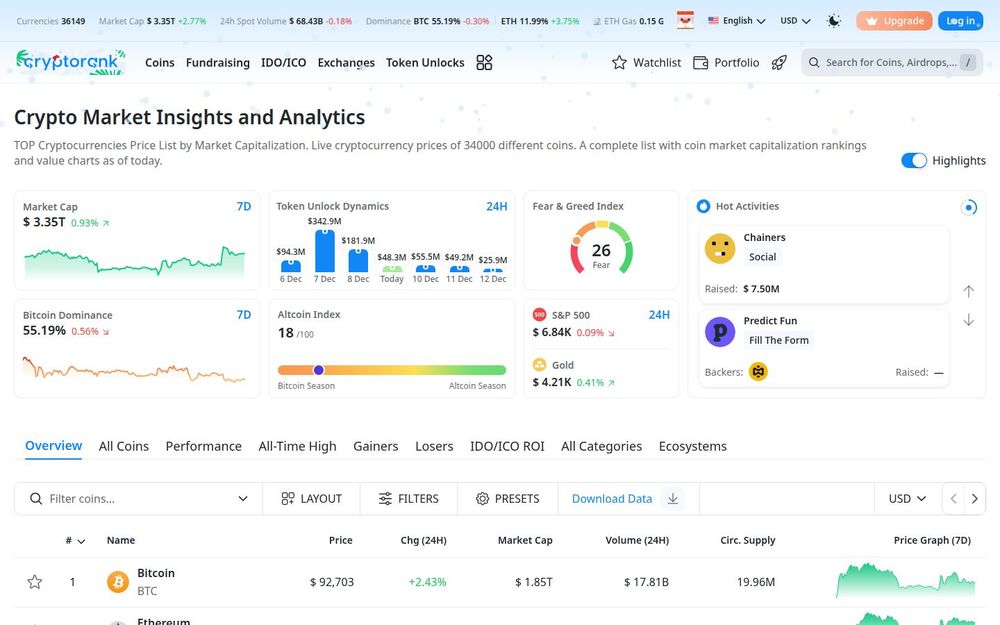Change S&P 500 24H period
The image size is (1000, 625).
(659, 315)
